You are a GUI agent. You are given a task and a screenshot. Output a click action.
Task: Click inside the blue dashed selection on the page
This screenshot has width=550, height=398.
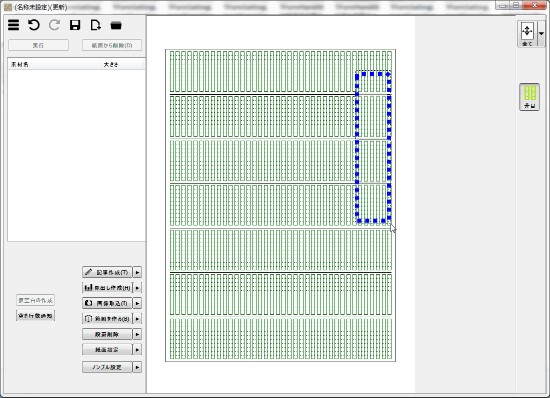pyautogui.click(x=373, y=147)
